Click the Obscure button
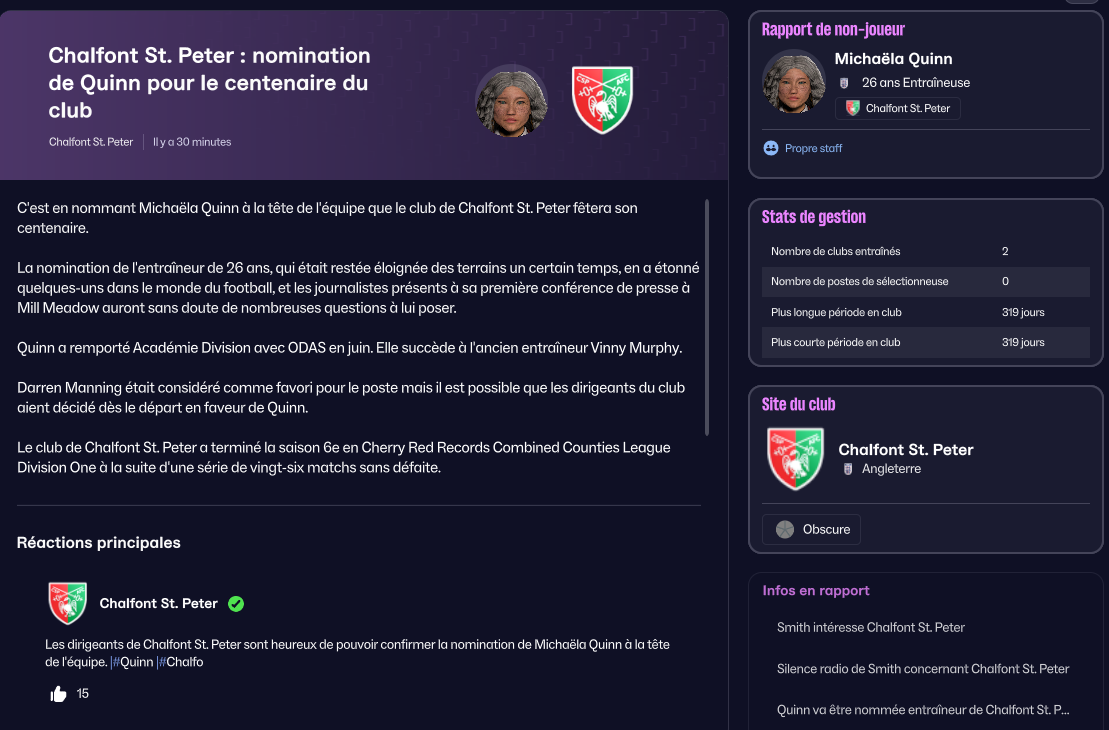 coord(811,529)
